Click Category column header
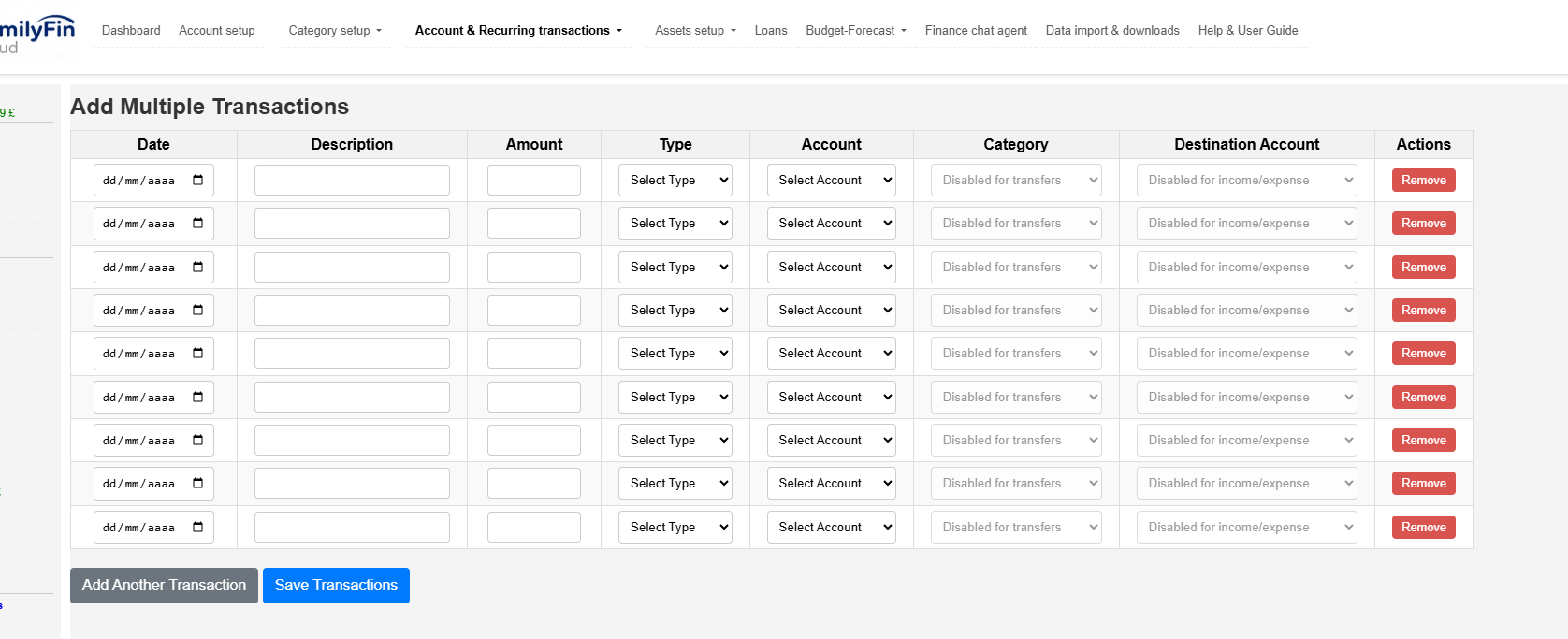 pyautogui.click(x=1015, y=144)
